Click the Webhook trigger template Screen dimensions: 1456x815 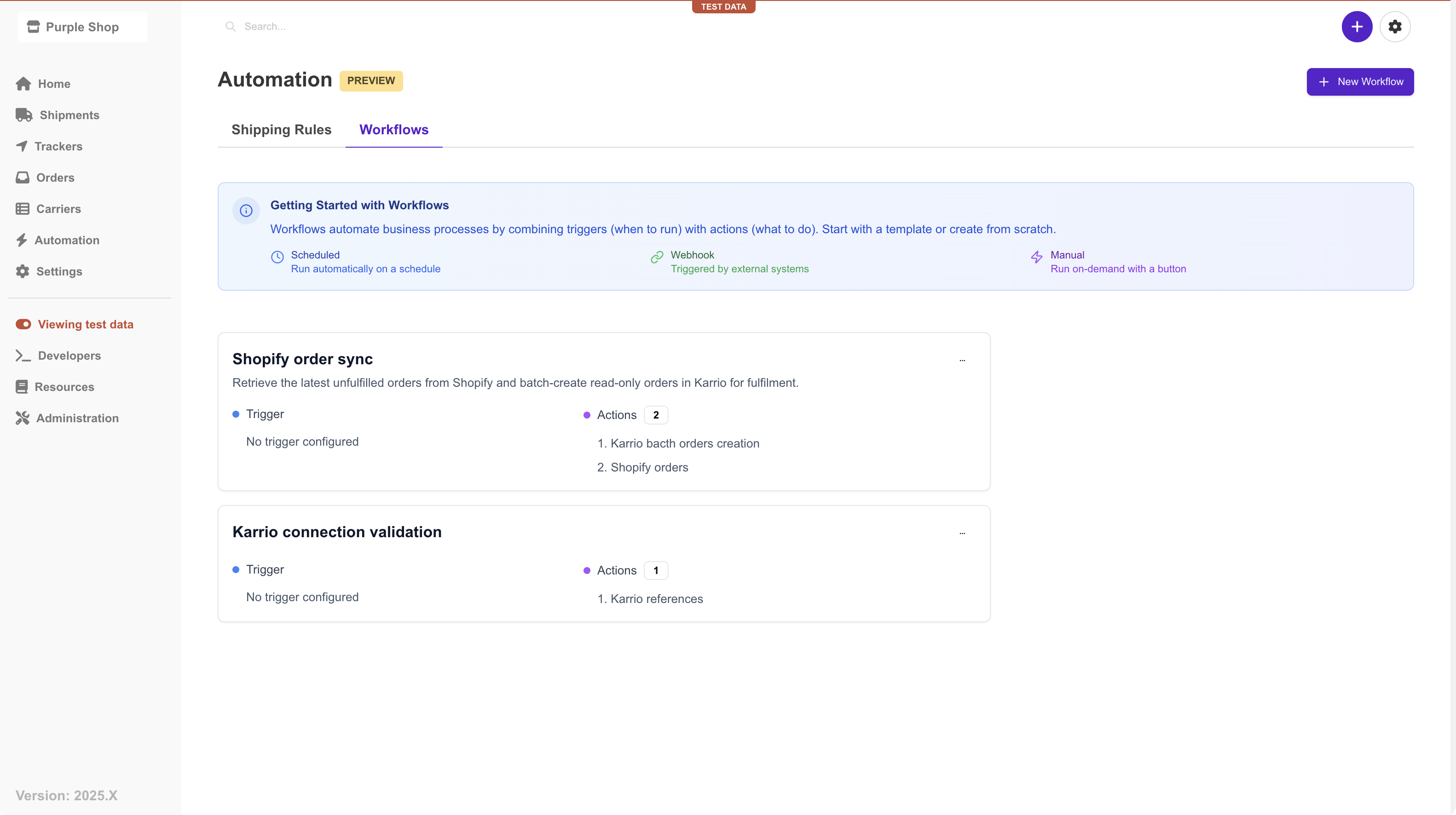click(740, 262)
